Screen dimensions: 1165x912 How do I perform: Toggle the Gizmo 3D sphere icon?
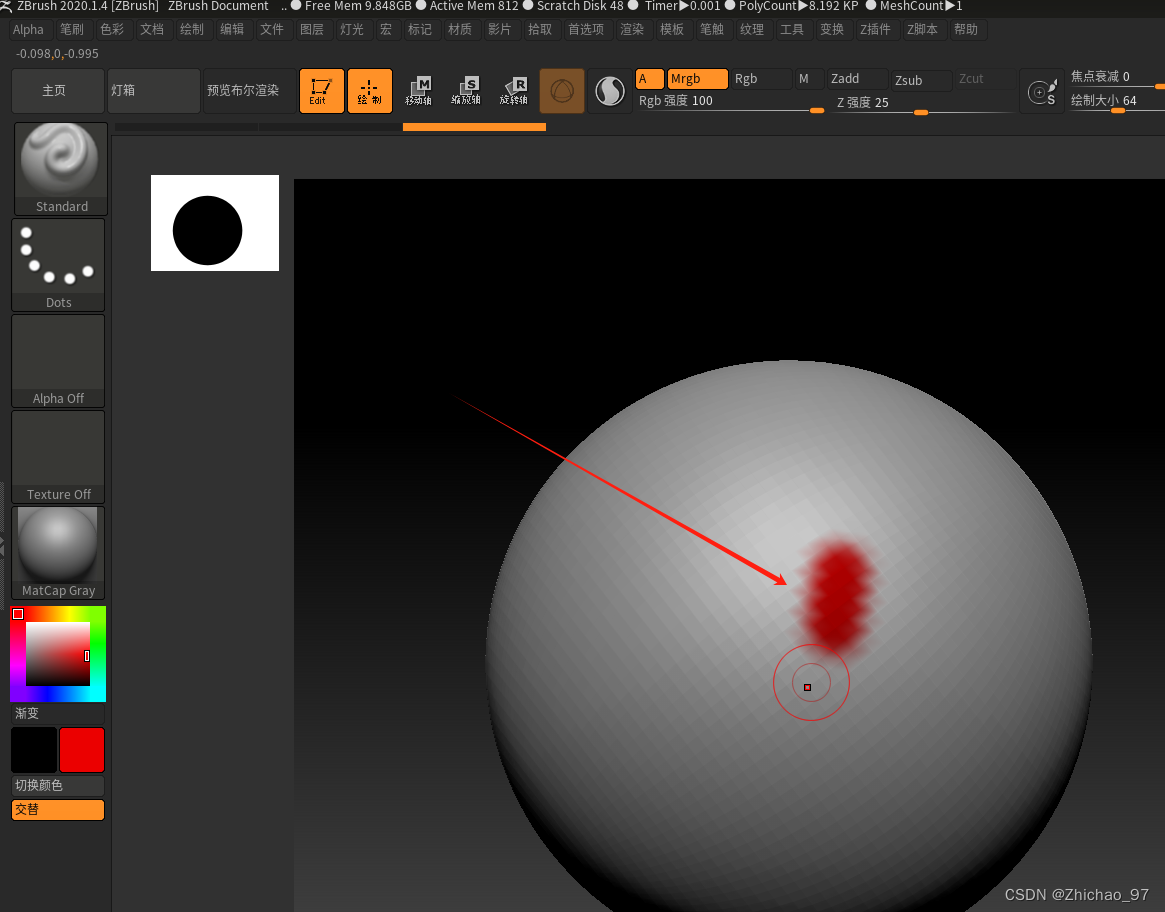tap(562, 91)
